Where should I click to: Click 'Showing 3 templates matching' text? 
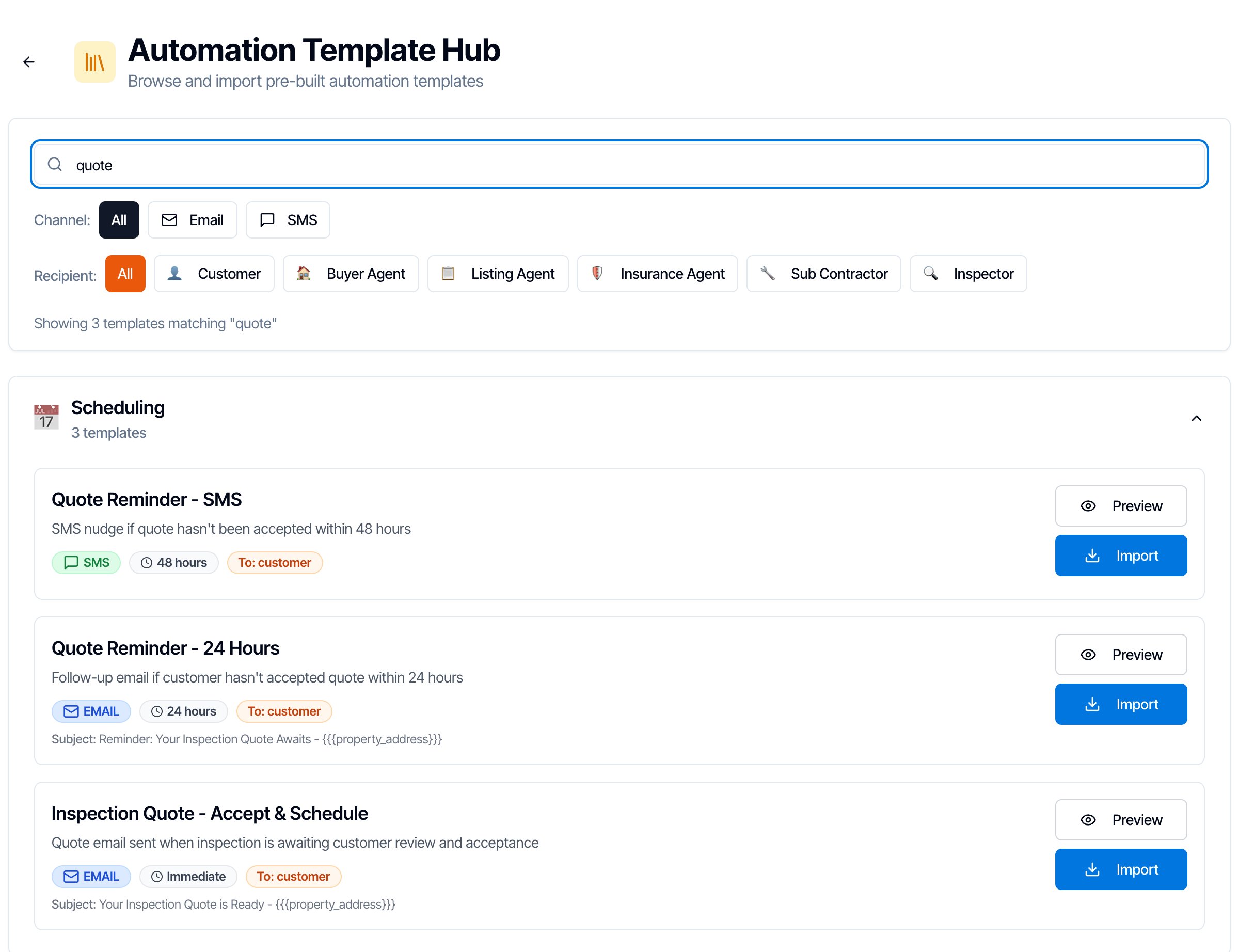(155, 324)
